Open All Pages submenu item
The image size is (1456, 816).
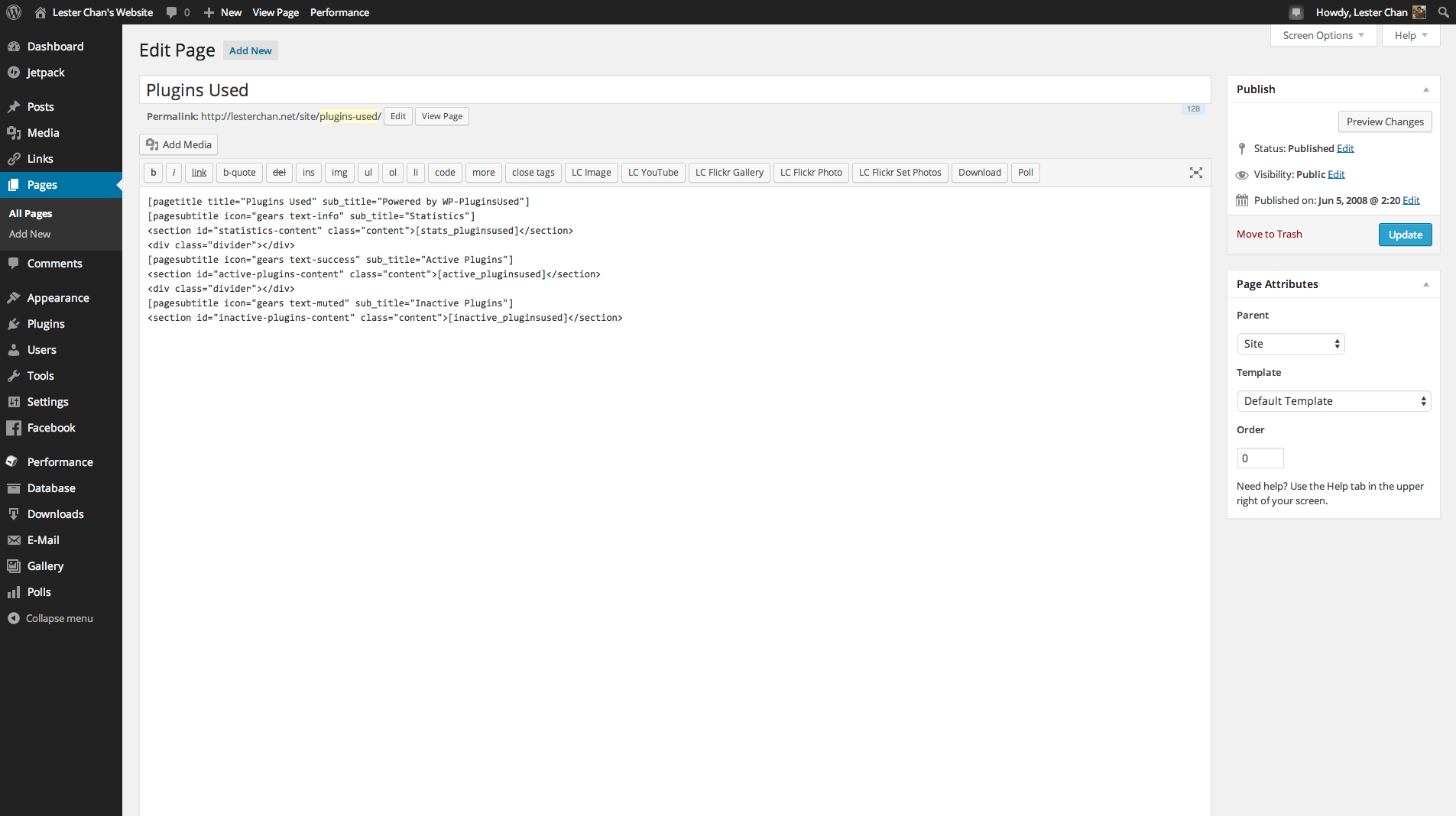point(31,214)
